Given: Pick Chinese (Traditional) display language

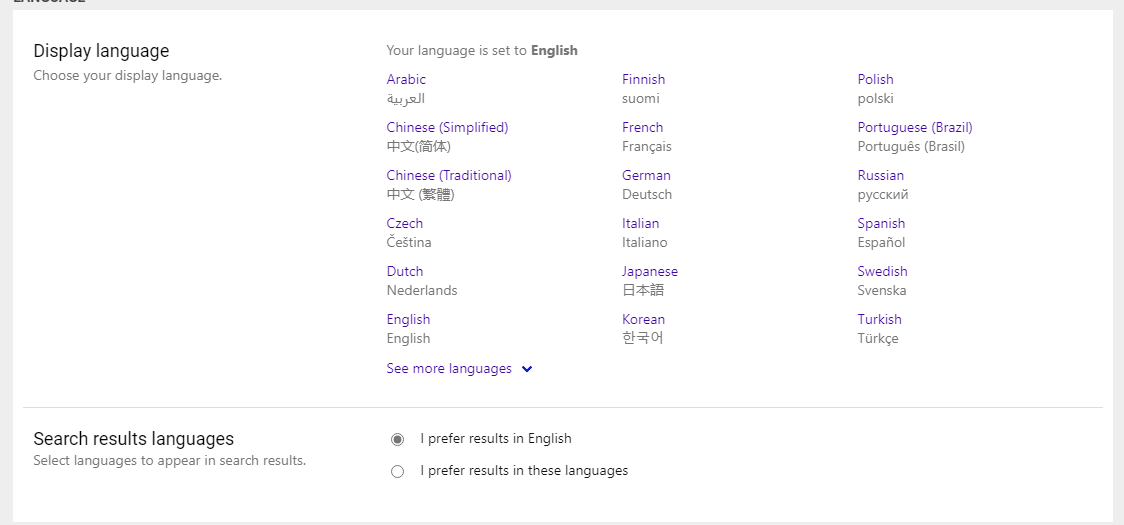Looking at the screenshot, I should (449, 176).
